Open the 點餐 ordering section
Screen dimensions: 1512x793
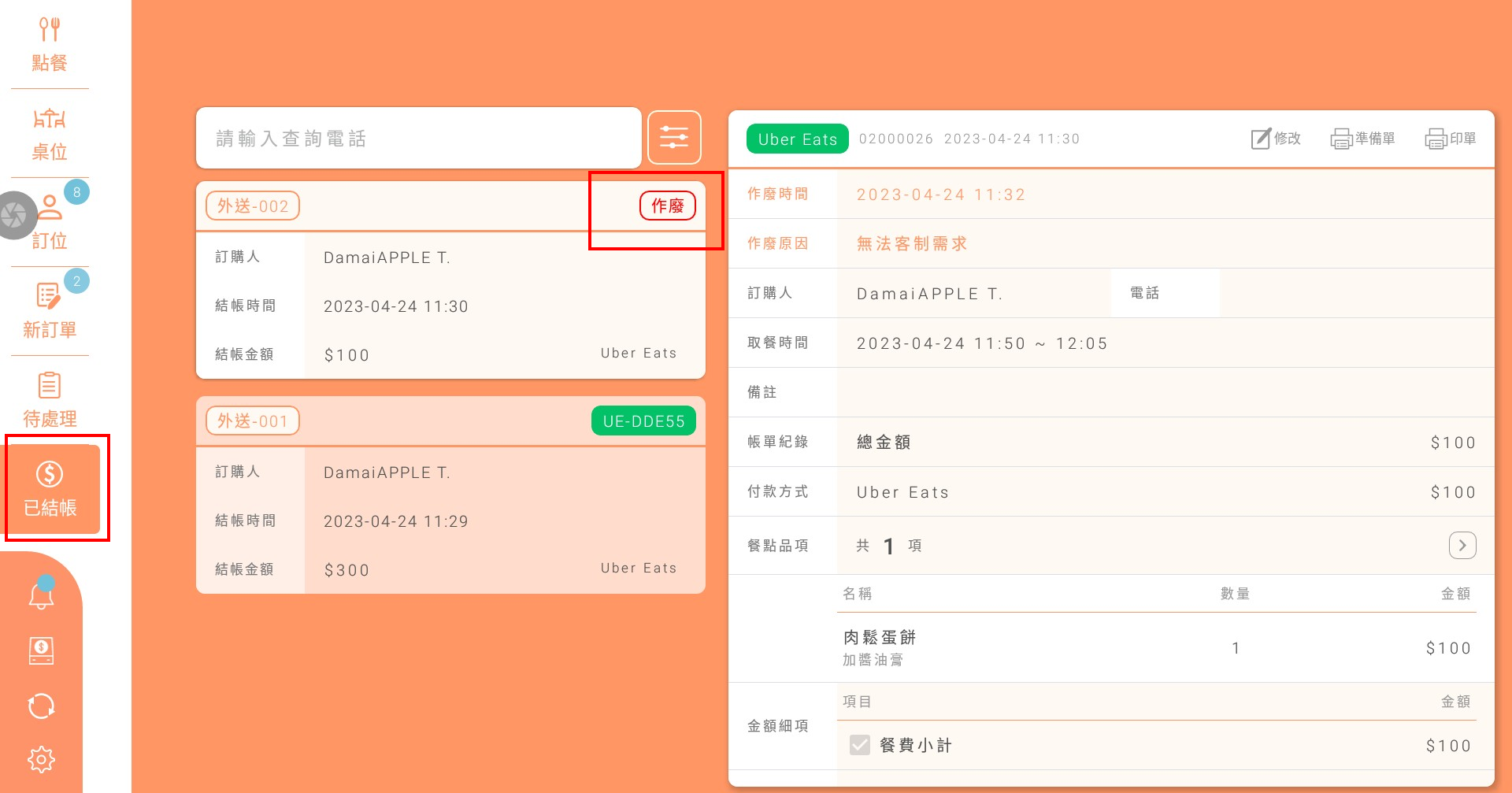click(49, 44)
